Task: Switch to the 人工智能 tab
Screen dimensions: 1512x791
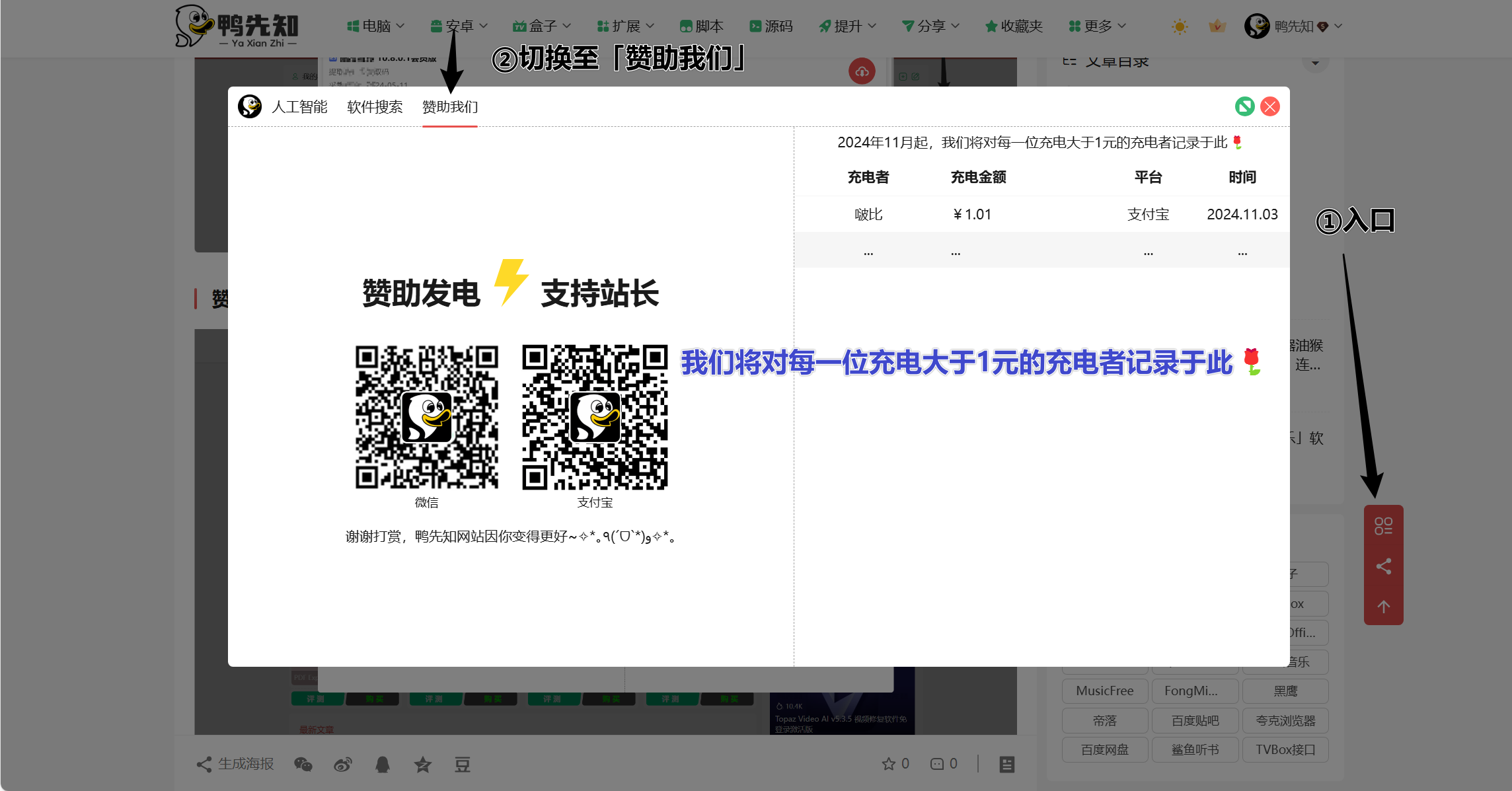Action: coord(299,107)
